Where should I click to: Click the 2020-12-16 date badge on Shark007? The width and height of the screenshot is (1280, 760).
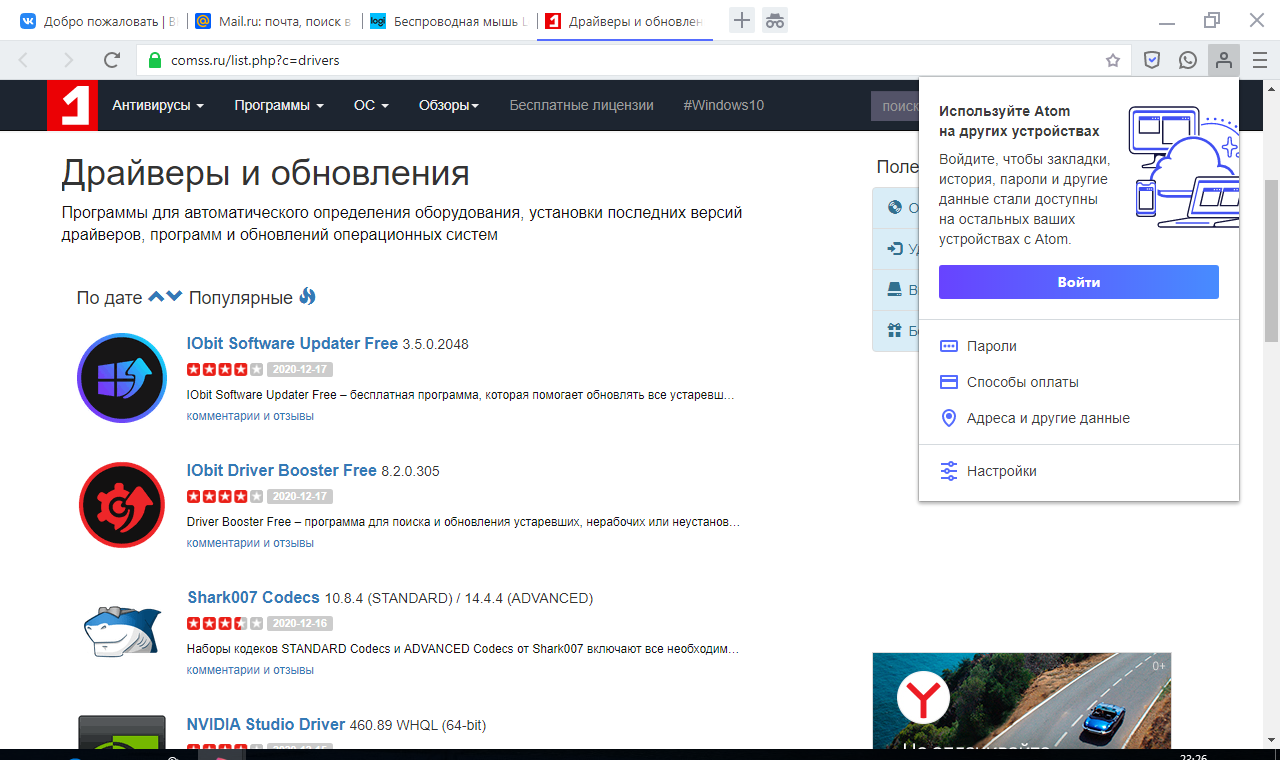[x=300, y=623]
